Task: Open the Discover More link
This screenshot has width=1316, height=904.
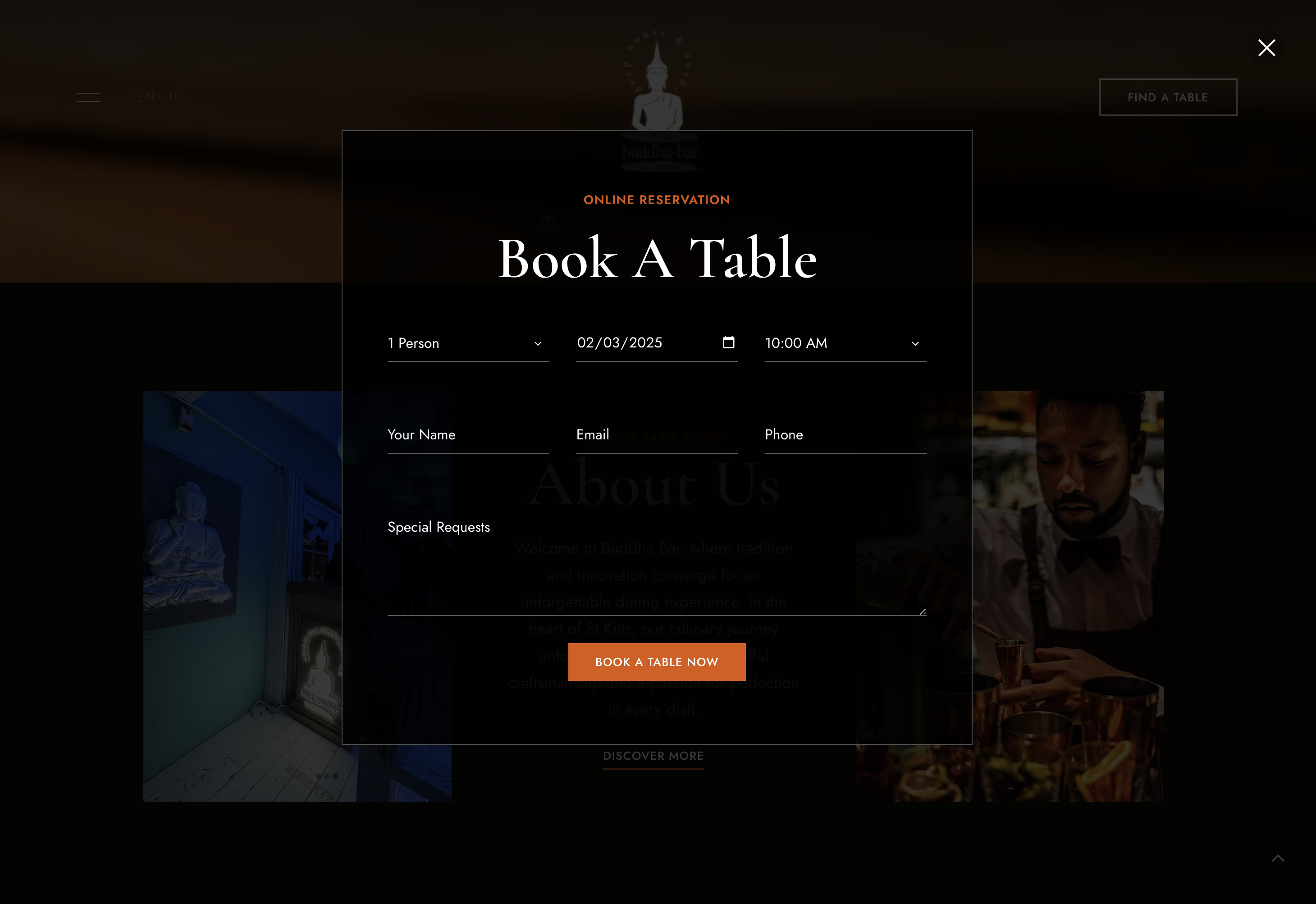Action: point(653,756)
